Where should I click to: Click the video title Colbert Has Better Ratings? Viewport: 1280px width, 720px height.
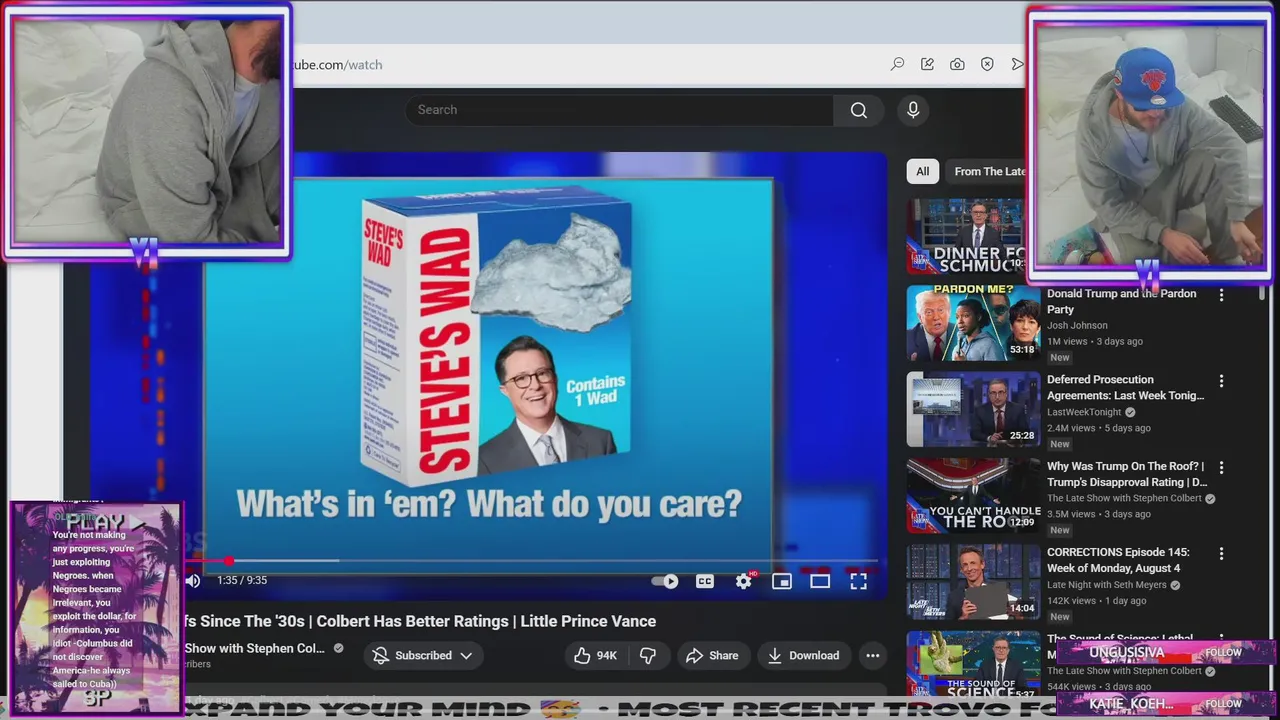pos(420,621)
